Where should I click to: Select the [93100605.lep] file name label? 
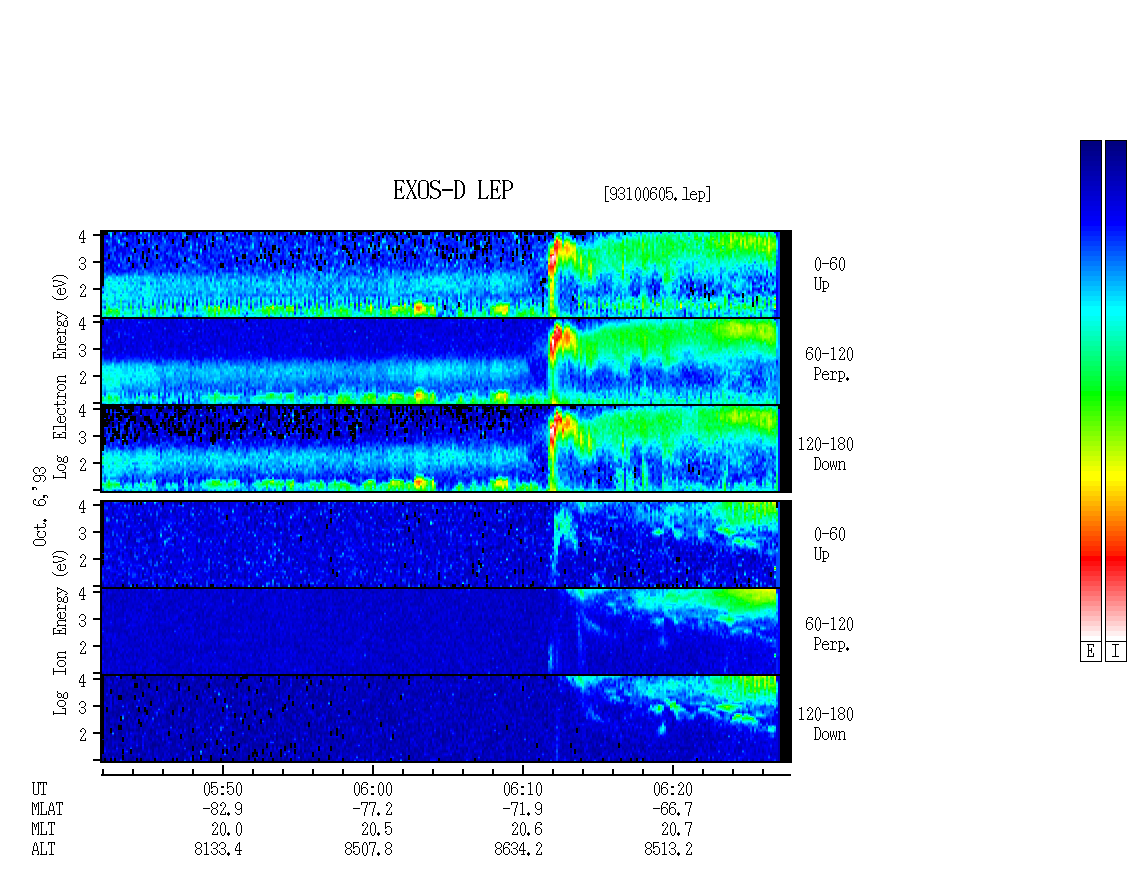click(x=657, y=194)
